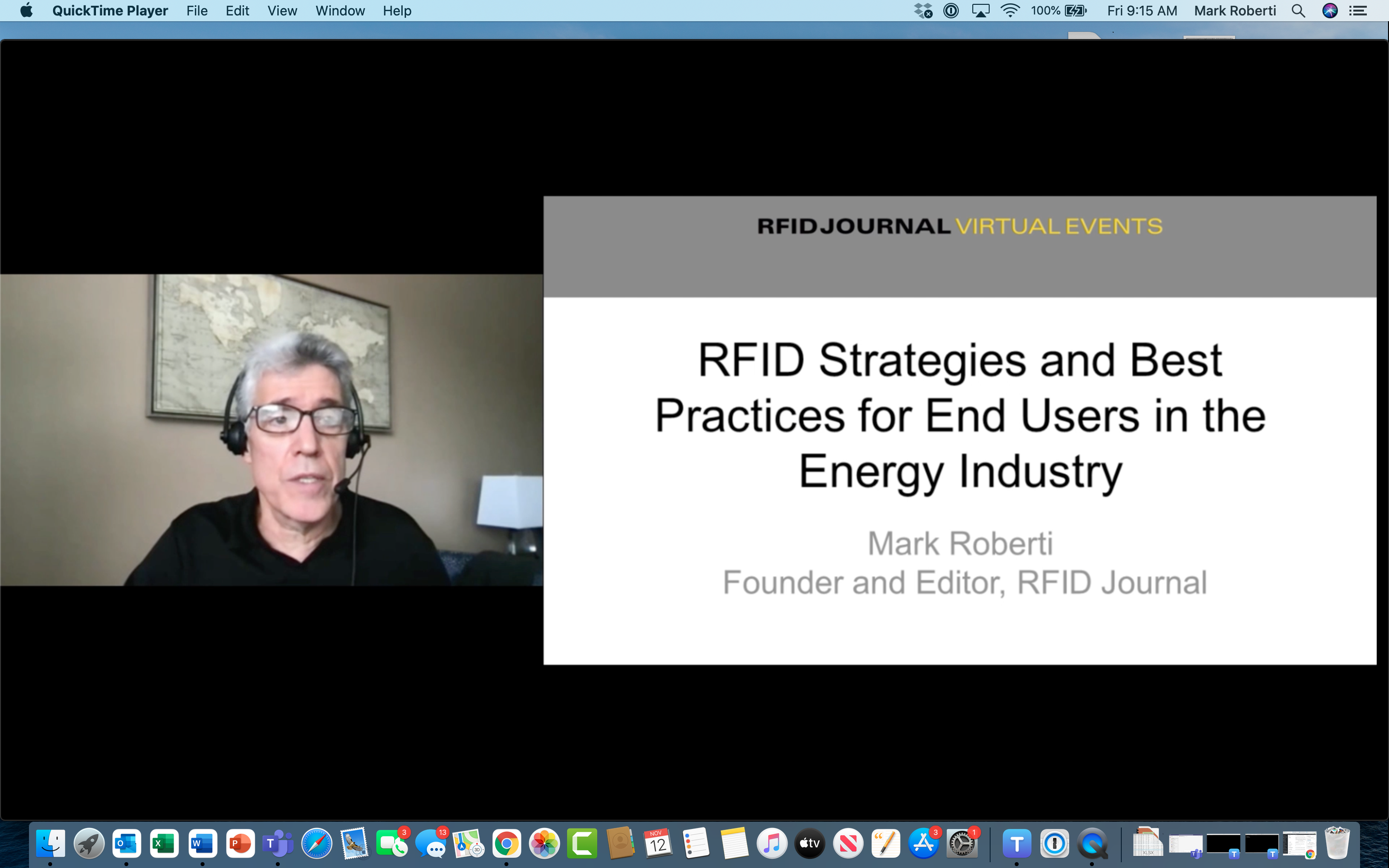
Task: Open minimized XLSX document in Dock
Action: (x=1147, y=842)
